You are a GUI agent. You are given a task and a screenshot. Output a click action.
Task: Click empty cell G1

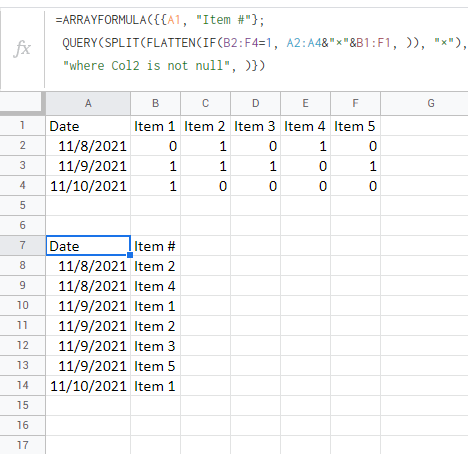click(424, 126)
